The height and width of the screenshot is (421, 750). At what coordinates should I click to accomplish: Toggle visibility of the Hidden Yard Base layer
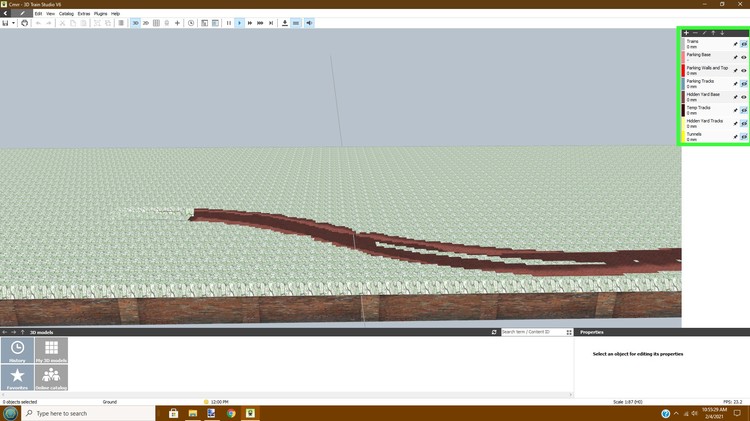point(744,97)
